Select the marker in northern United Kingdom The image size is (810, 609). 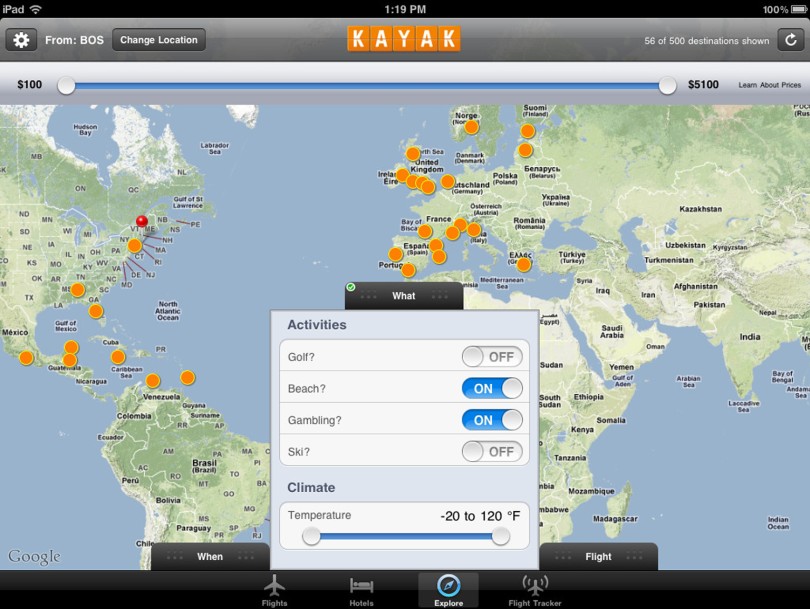413,154
